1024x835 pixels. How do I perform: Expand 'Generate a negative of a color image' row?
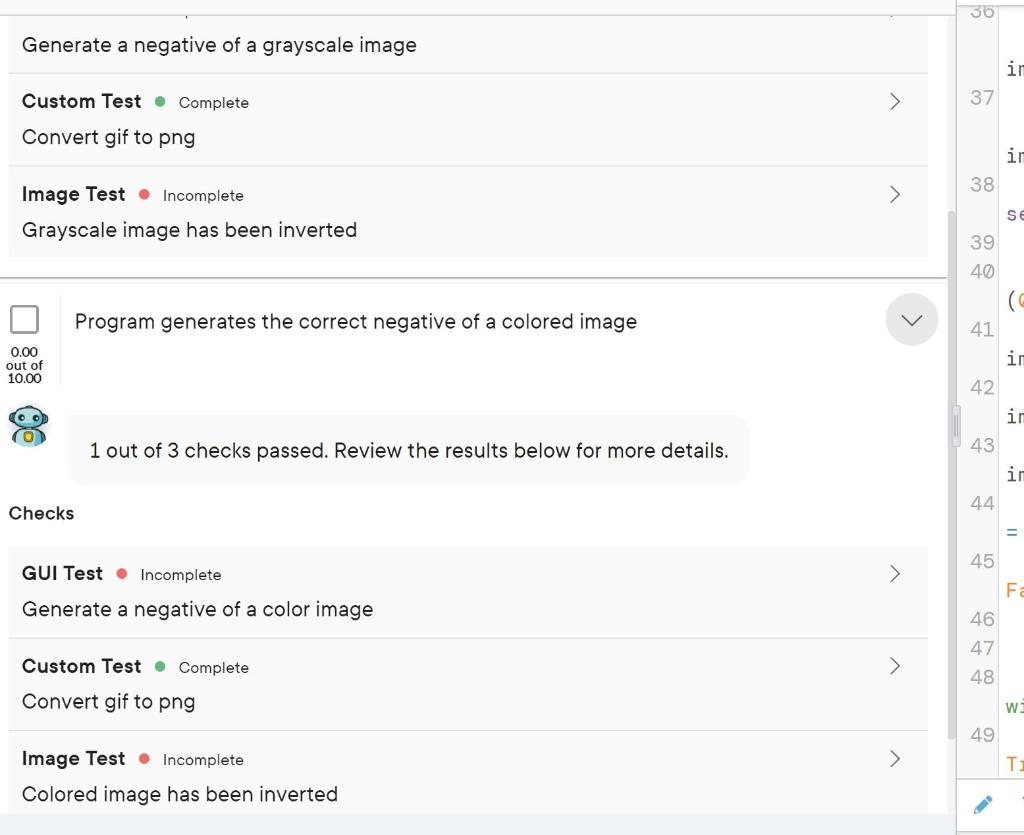(468, 591)
